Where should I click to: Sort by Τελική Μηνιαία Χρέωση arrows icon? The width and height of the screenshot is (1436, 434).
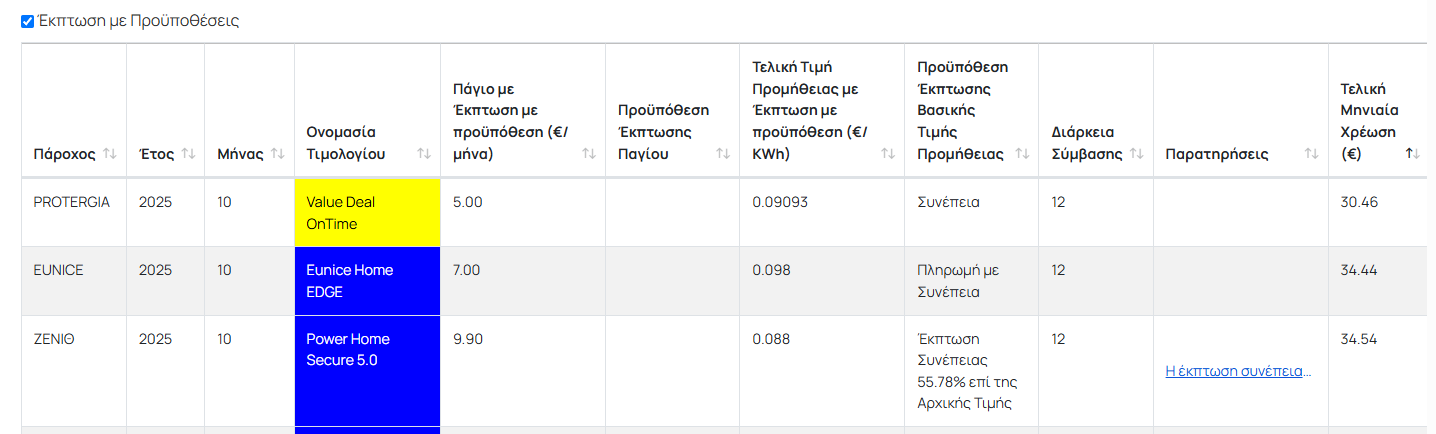point(1412,154)
